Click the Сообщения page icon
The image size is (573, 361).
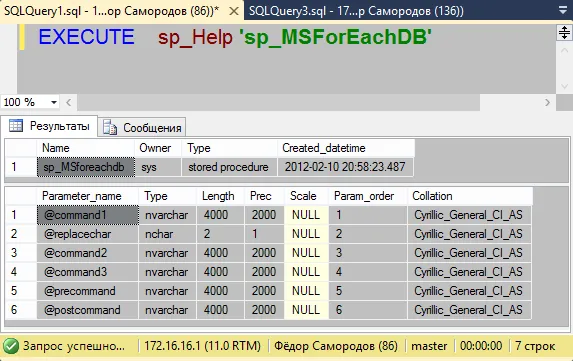(x=110, y=128)
